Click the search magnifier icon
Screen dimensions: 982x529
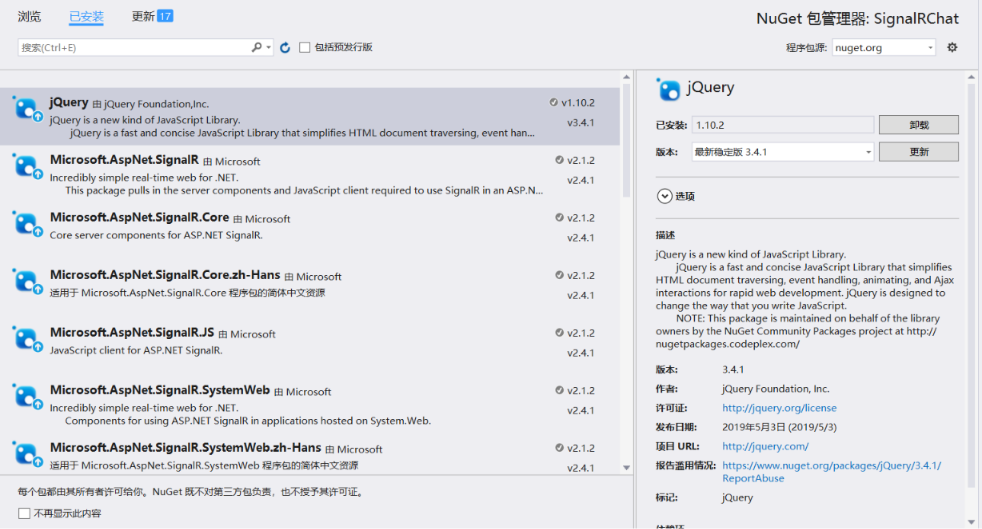pyautogui.click(x=257, y=47)
